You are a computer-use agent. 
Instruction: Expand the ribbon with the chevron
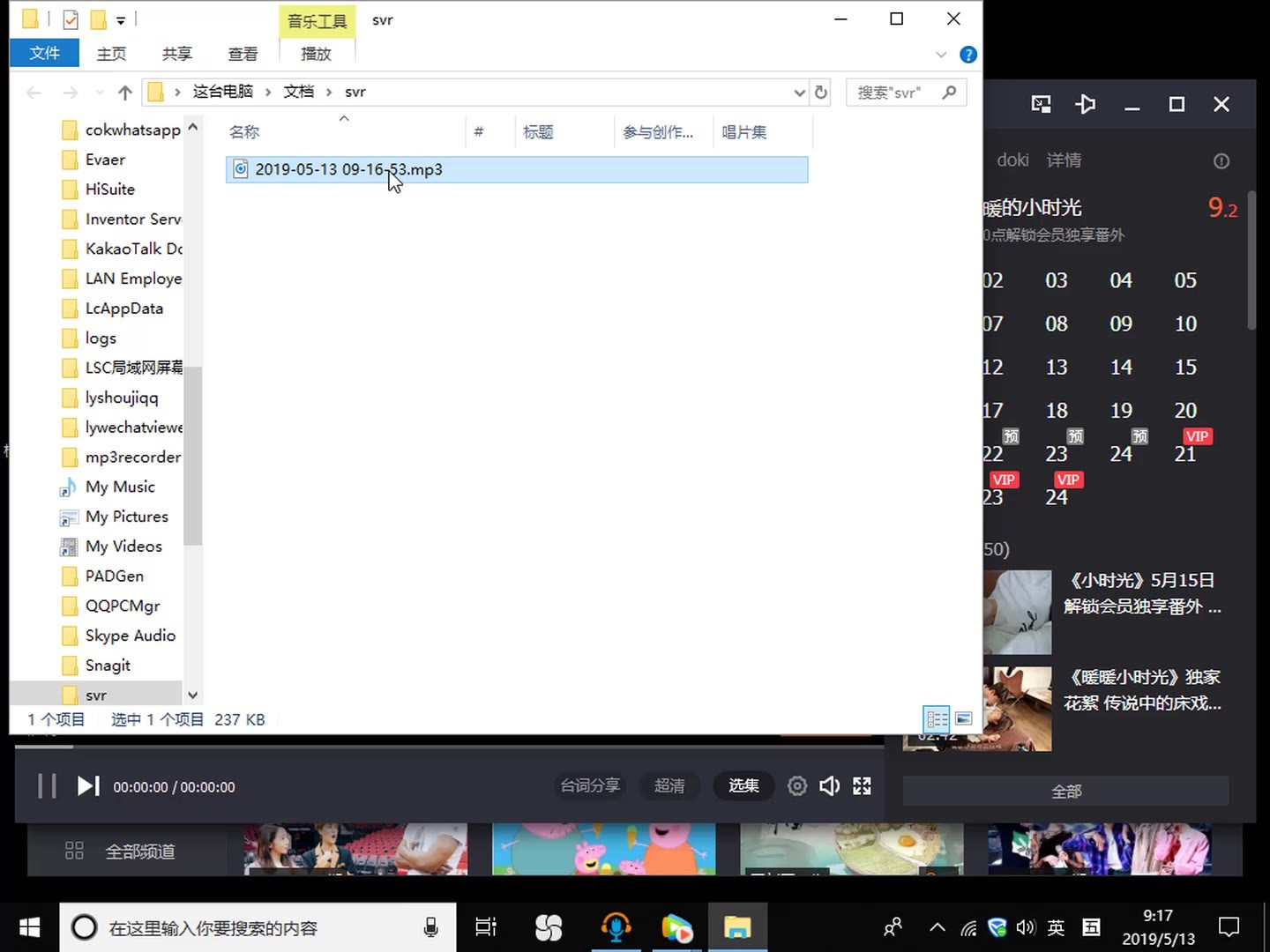coord(941,55)
